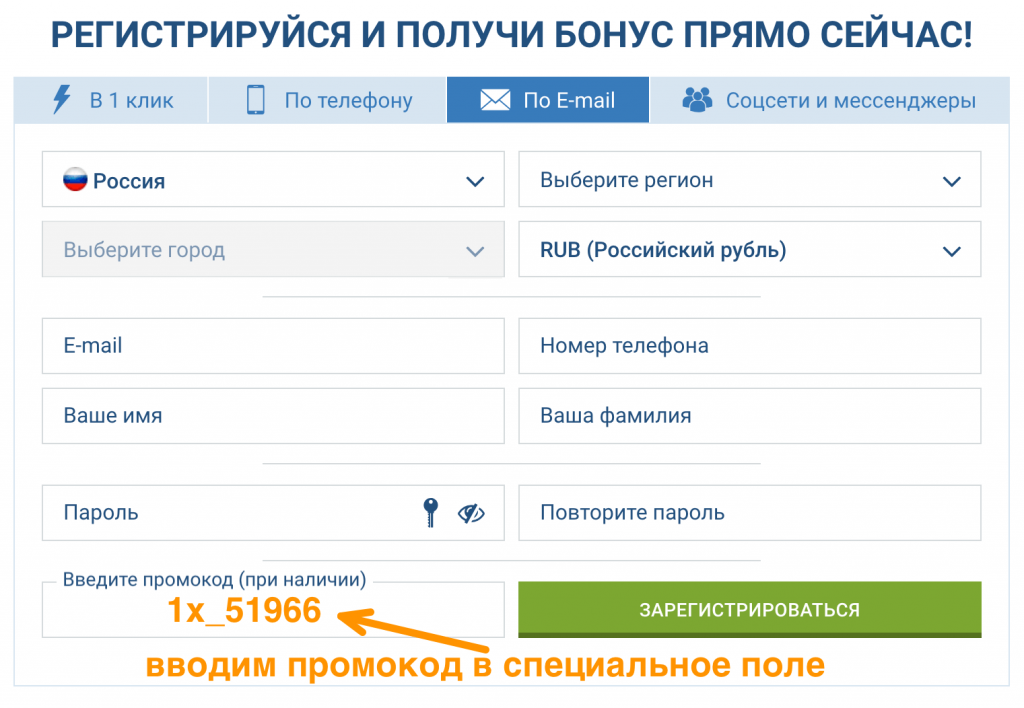Open the RUB currency dropdown
The height and width of the screenshot is (708, 1024).
pyautogui.click(x=748, y=249)
